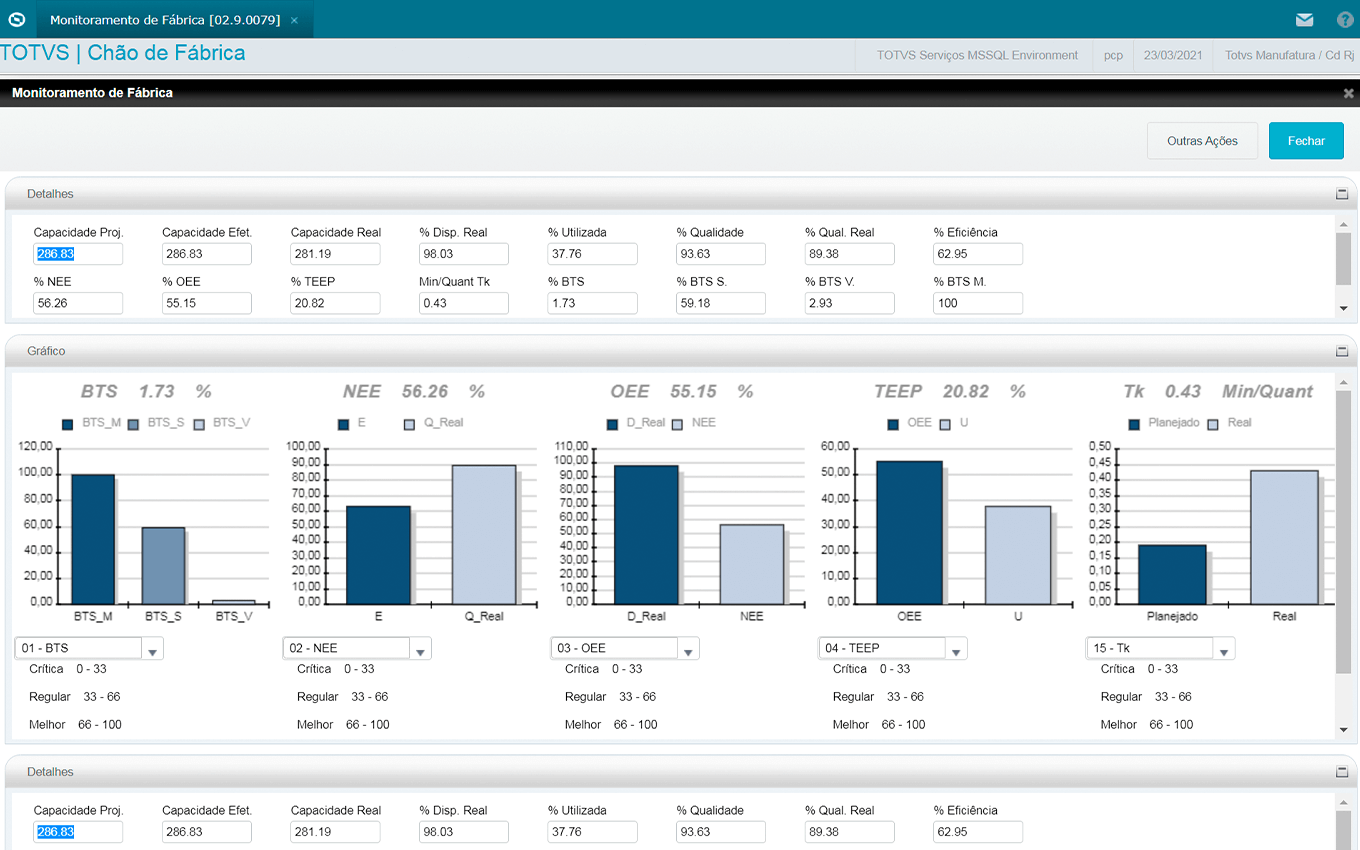Collapse the Gráfico section
Screen dimensions: 1360x850
coord(1342,352)
